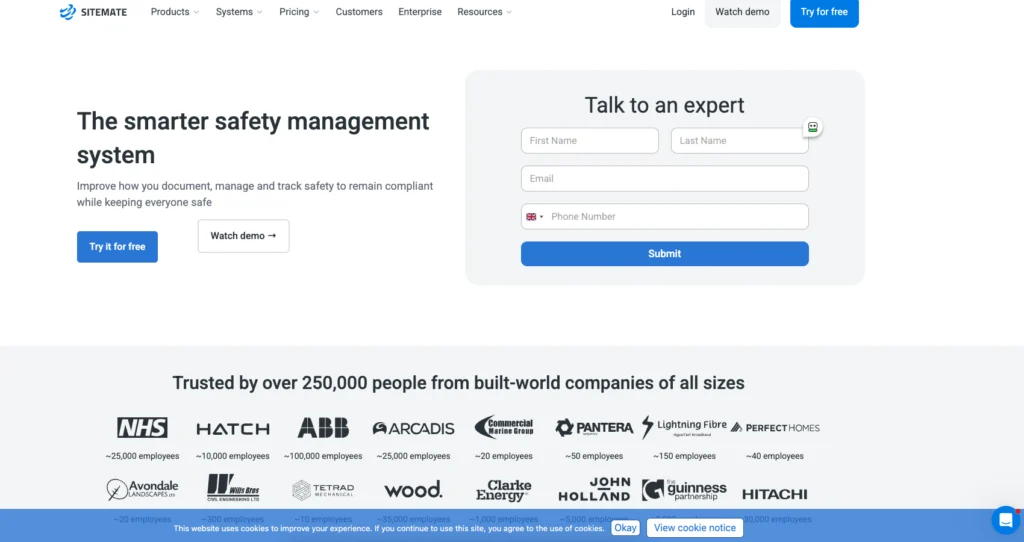Screen dimensions: 1024x542
Task: Open the View cookie notice button
Action: pyautogui.click(x=695, y=528)
